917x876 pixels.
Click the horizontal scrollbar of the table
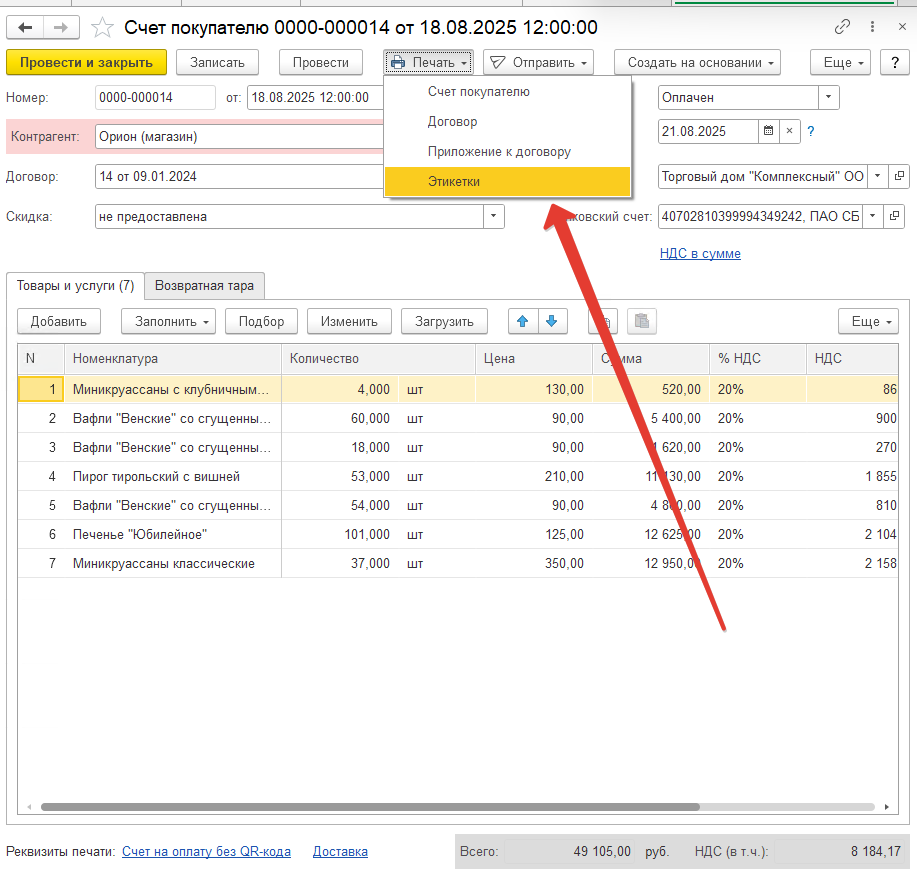[370, 807]
